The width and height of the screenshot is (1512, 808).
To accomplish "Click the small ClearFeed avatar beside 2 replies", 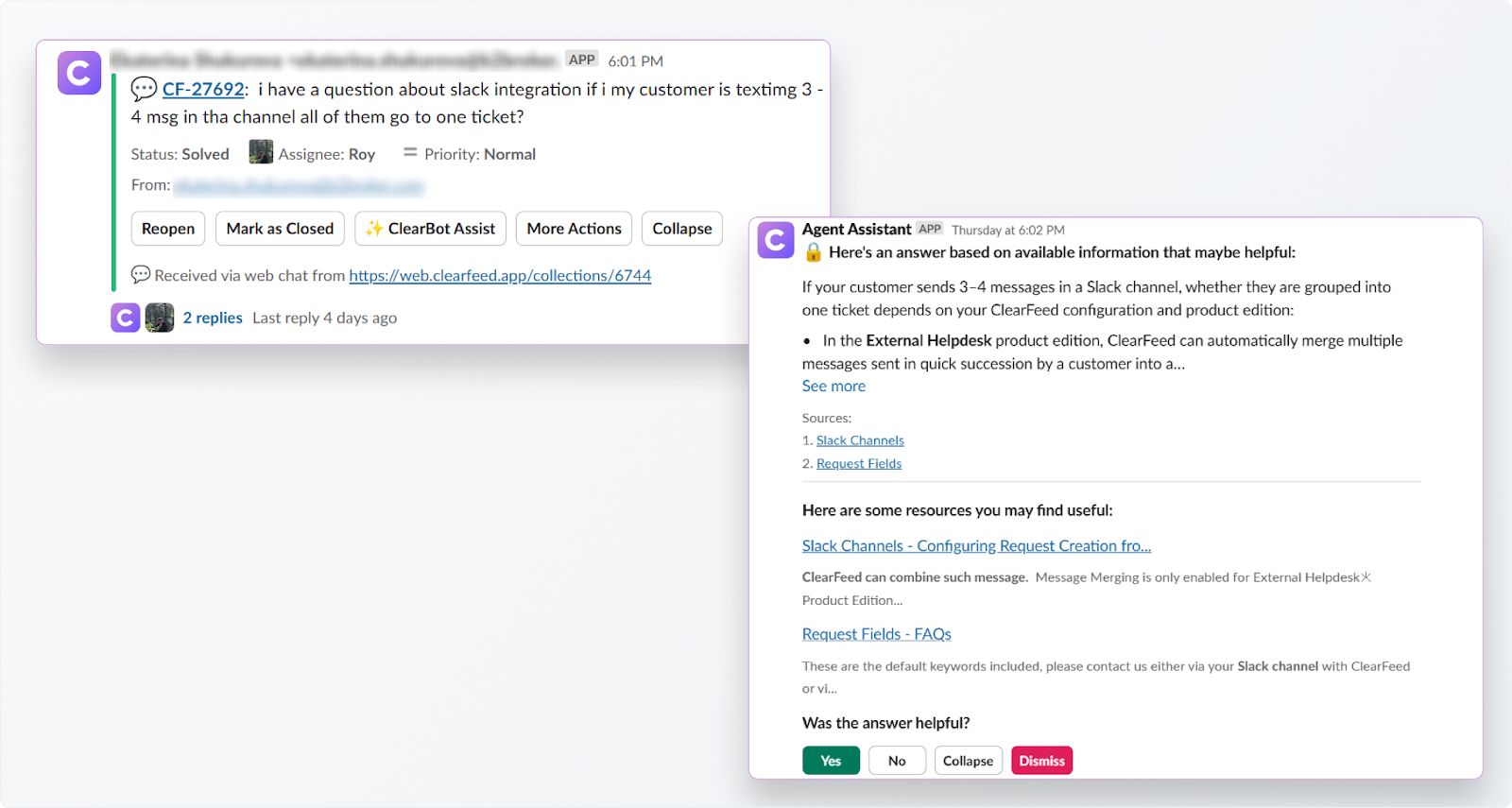I will pyautogui.click(x=126, y=318).
